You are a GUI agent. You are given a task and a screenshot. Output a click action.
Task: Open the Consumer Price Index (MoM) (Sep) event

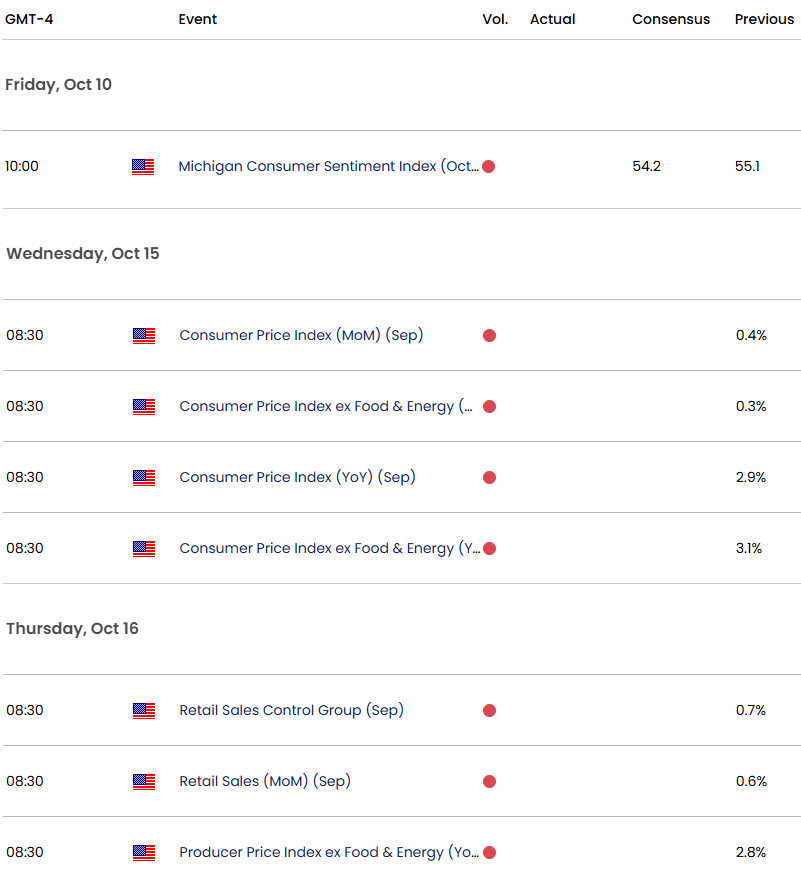coord(301,336)
